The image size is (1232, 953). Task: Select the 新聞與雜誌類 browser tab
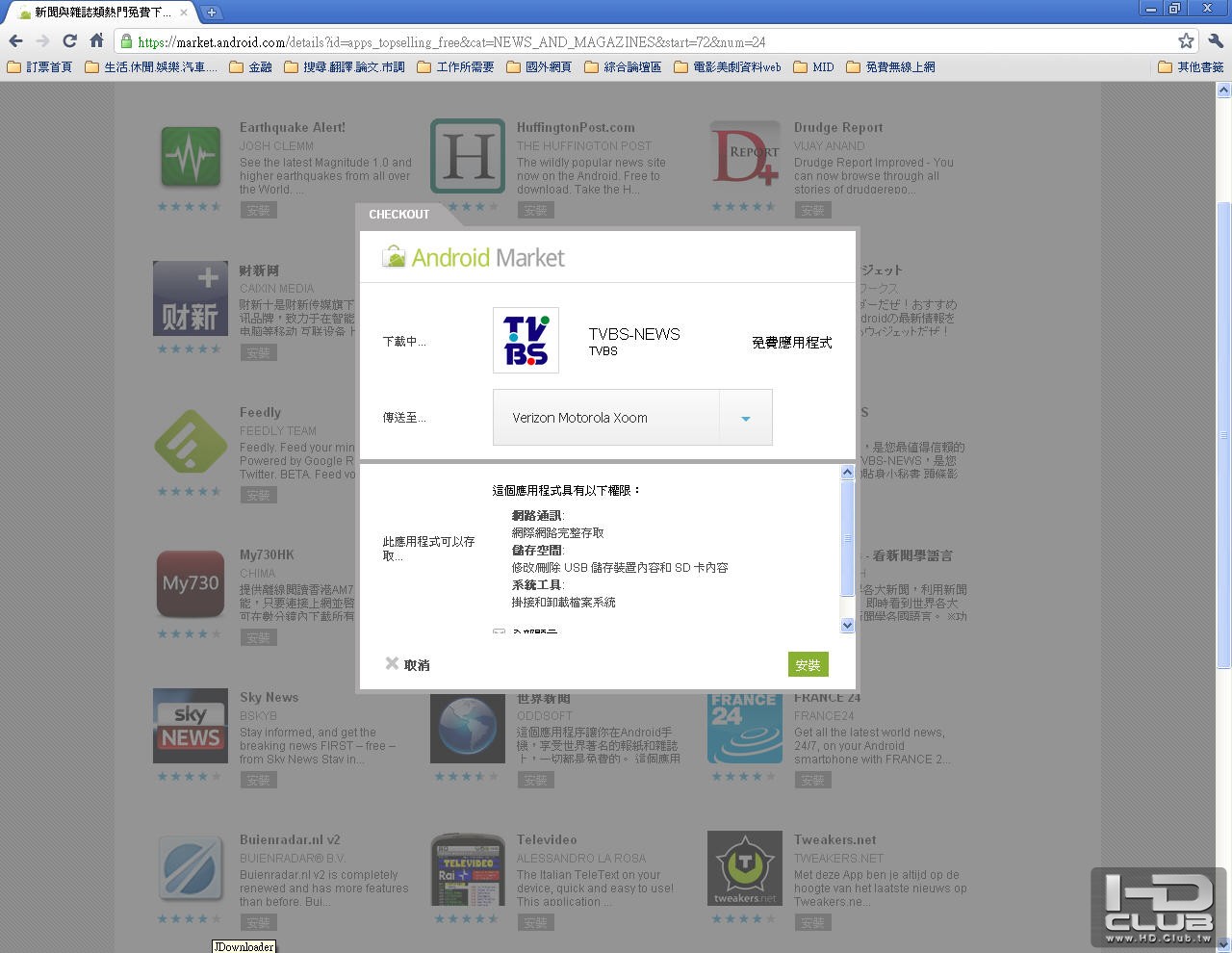tap(102, 13)
